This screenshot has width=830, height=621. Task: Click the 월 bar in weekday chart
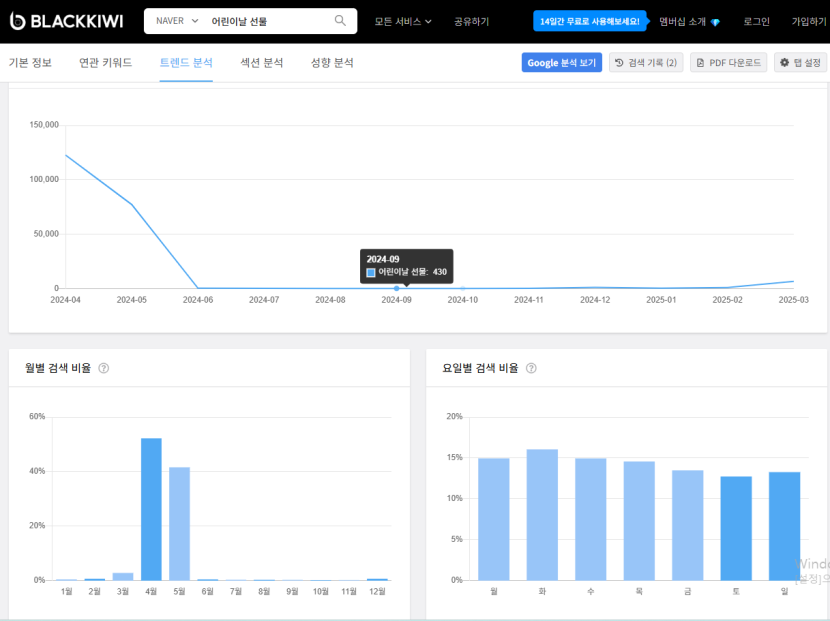[494, 519]
